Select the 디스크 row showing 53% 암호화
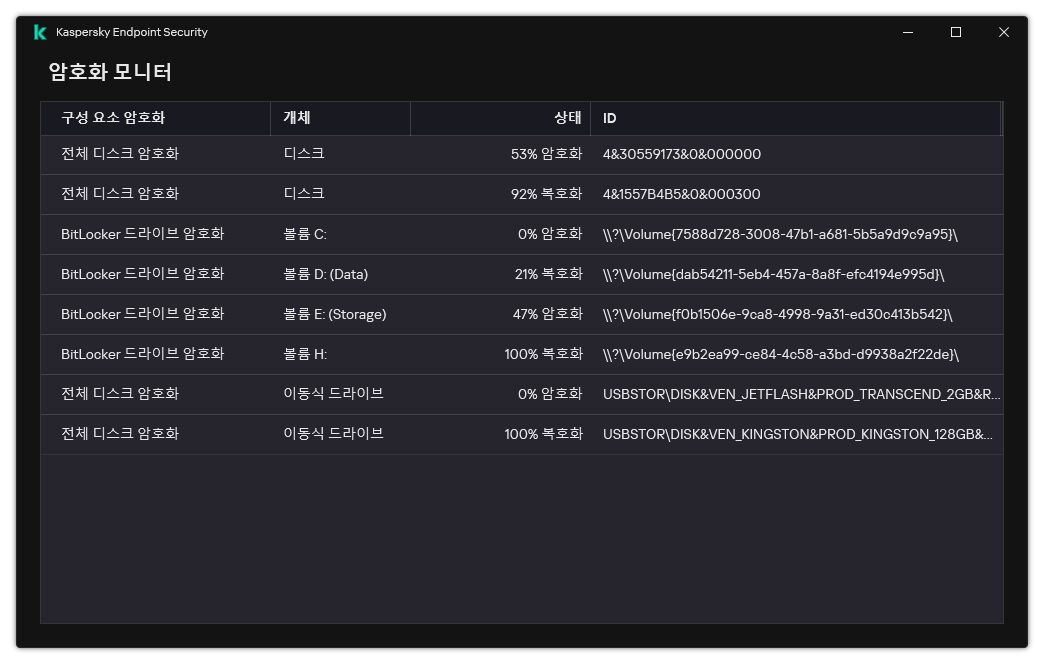This screenshot has height=664, width=1044. click(400, 154)
